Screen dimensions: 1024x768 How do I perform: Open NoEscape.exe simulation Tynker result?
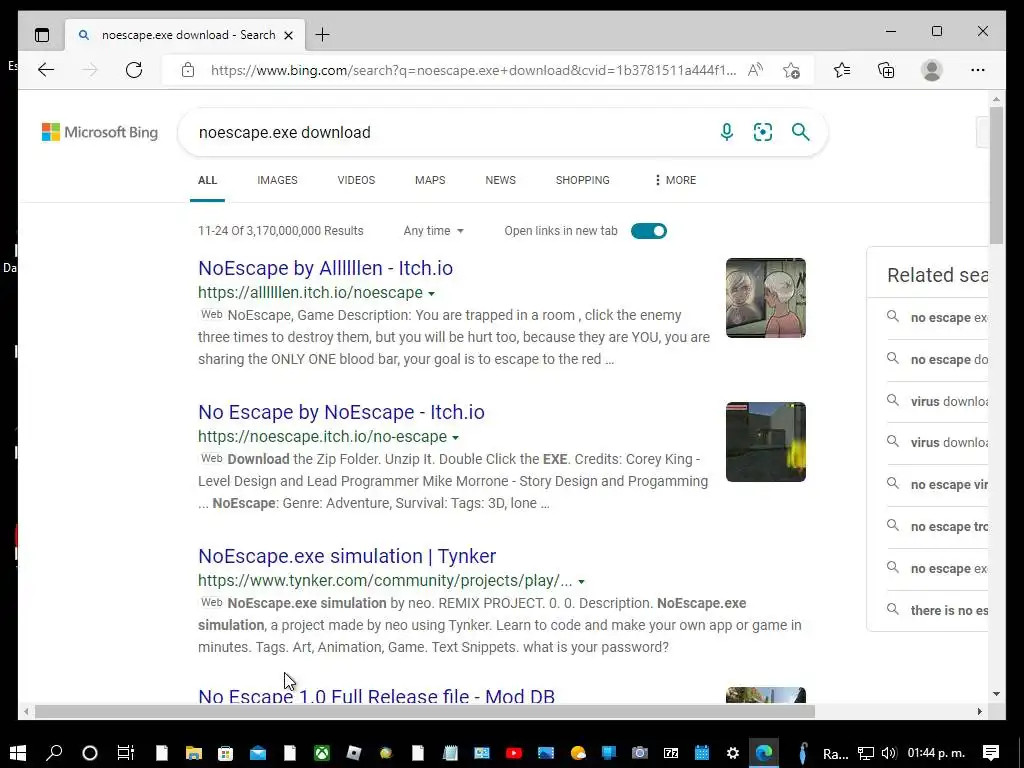(x=347, y=556)
